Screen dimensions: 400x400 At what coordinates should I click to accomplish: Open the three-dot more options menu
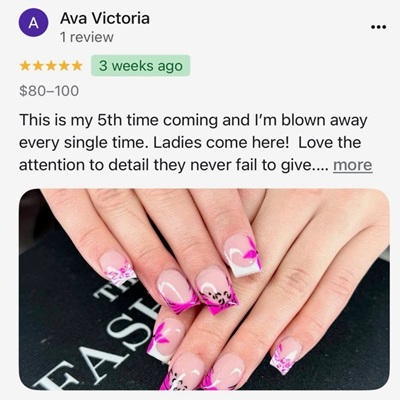[378, 27]
